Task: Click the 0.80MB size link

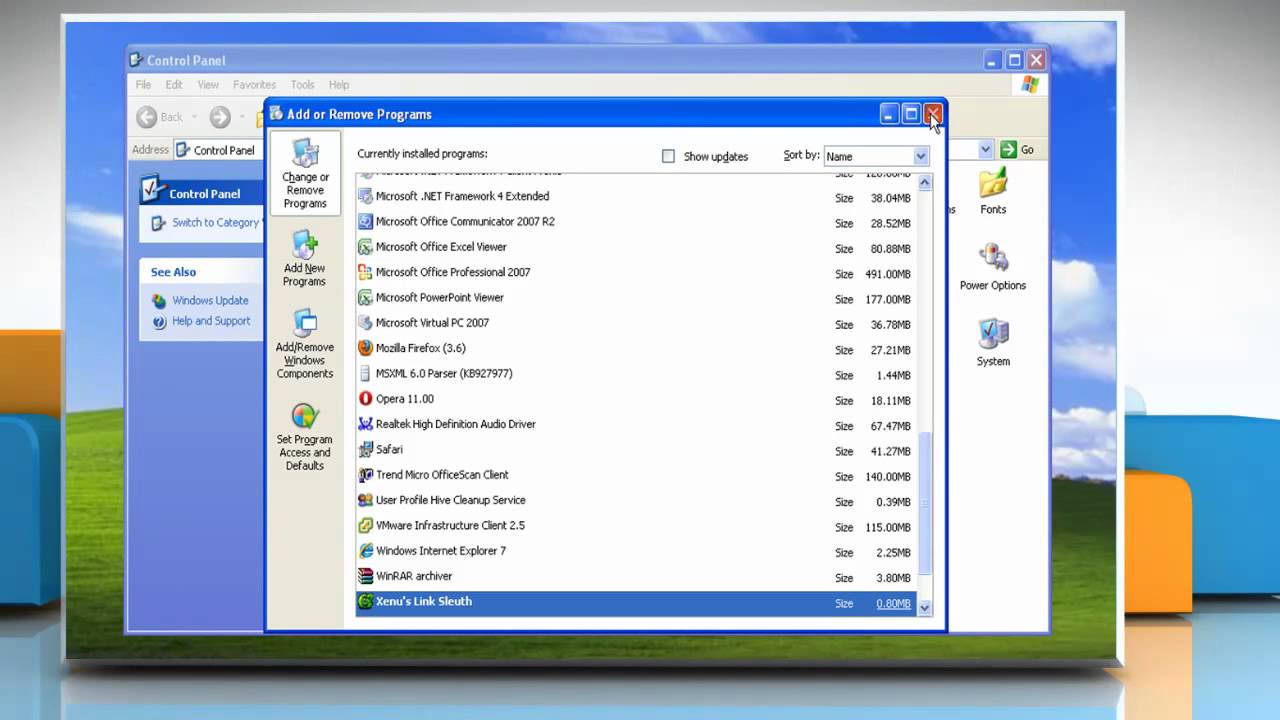Action: 893,604
